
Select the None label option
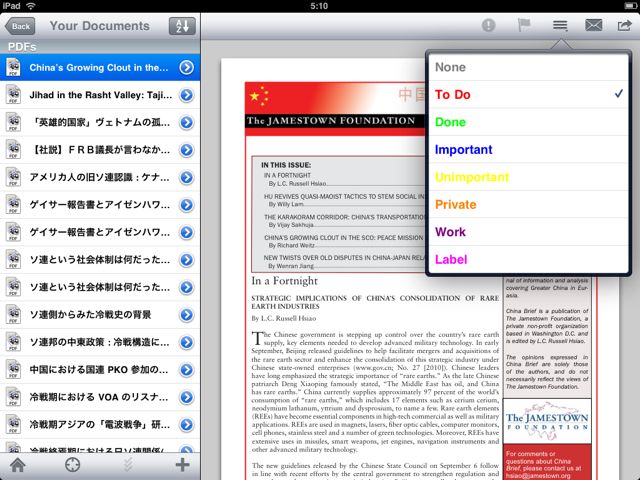(x=528, y=67)
